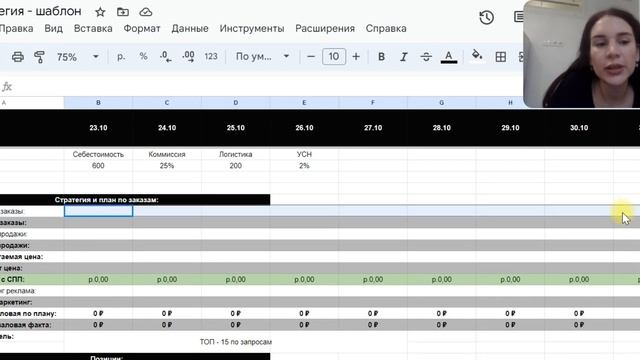Select the Себестоимость label cell
The height and width of the screenshot is (360, 640).
(x=98, y=154)
